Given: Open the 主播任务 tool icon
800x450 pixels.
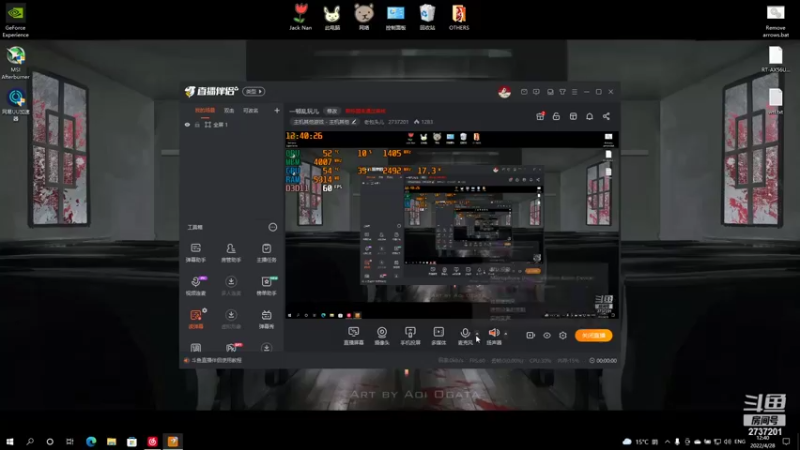Looking at the screenshot, I should coord(266,252).
